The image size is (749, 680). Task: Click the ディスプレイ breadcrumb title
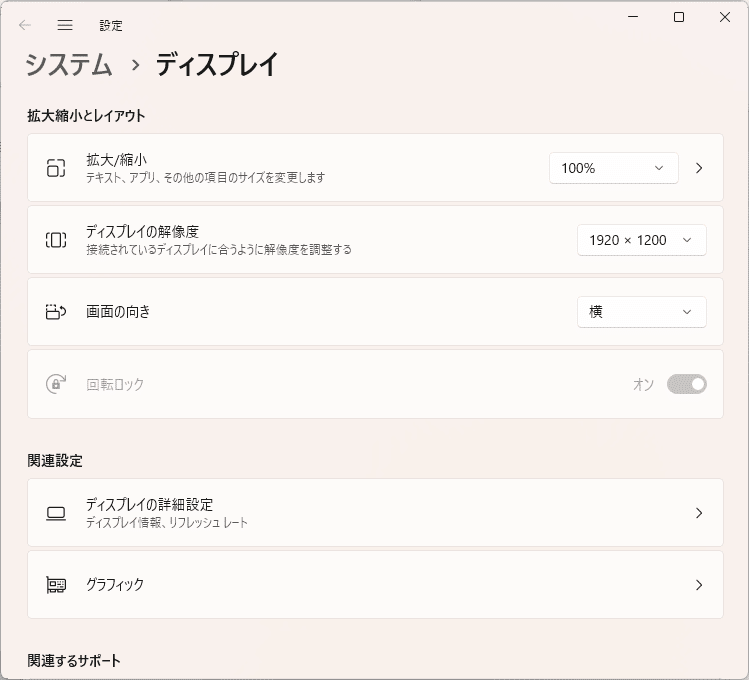[216, 64]
